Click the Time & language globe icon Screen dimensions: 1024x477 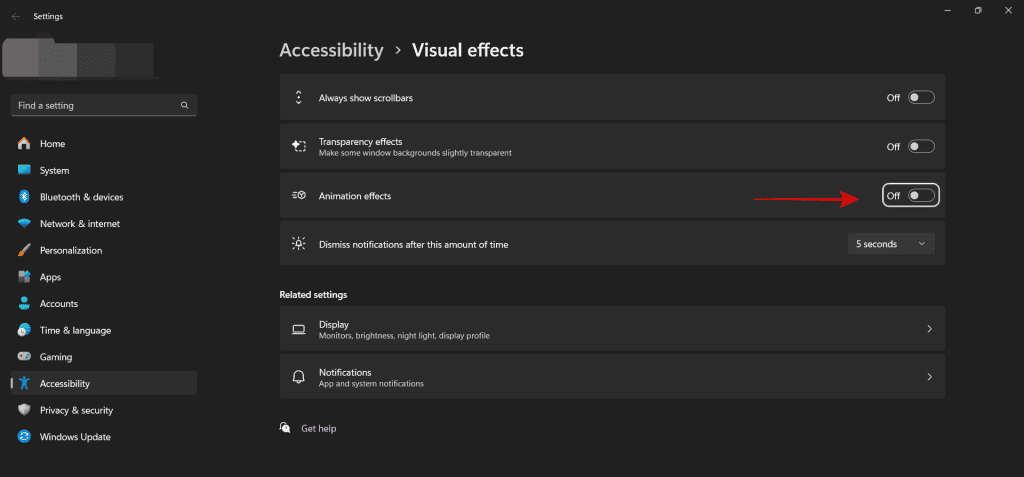tap(24, 331)
